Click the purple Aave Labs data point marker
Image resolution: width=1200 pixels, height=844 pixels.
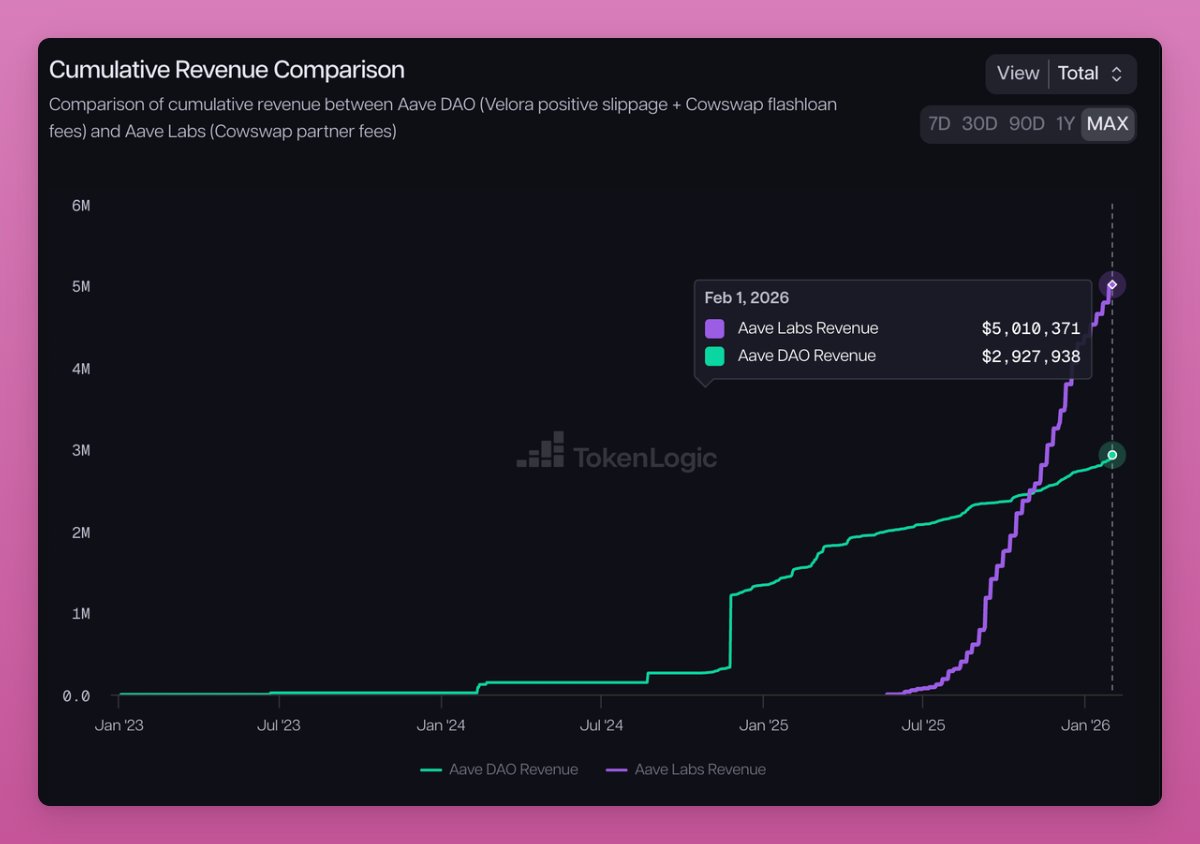[1112, 285]
